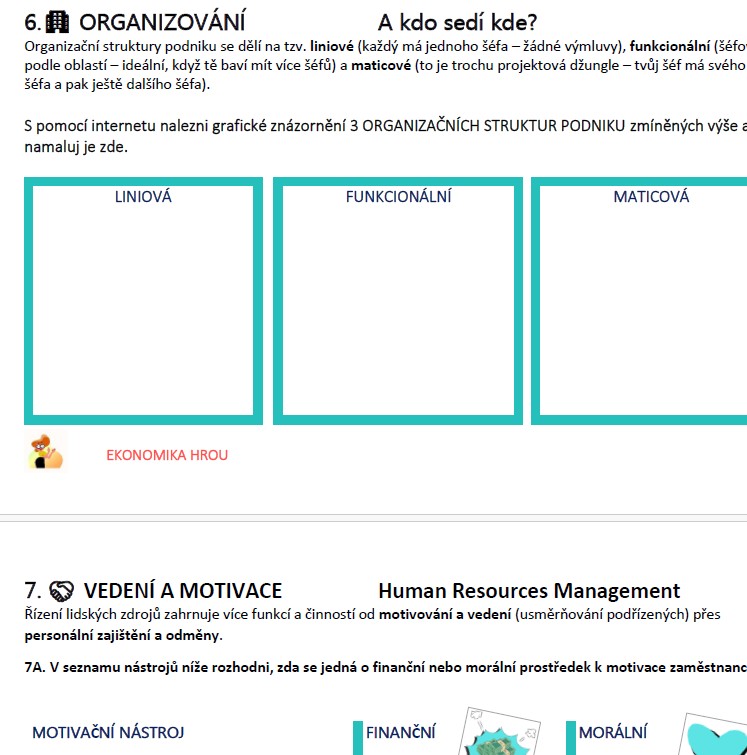Click the teal bar left of FINANČNÍ

tap(357, 737)
